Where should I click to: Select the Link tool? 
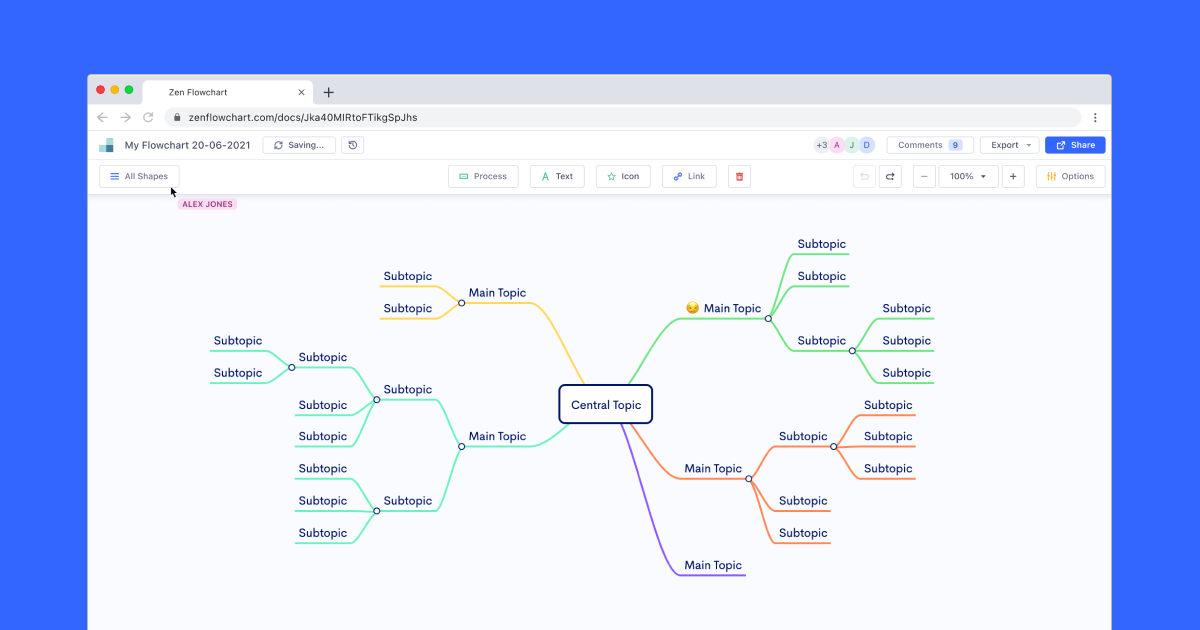click(x=689, y=176)
